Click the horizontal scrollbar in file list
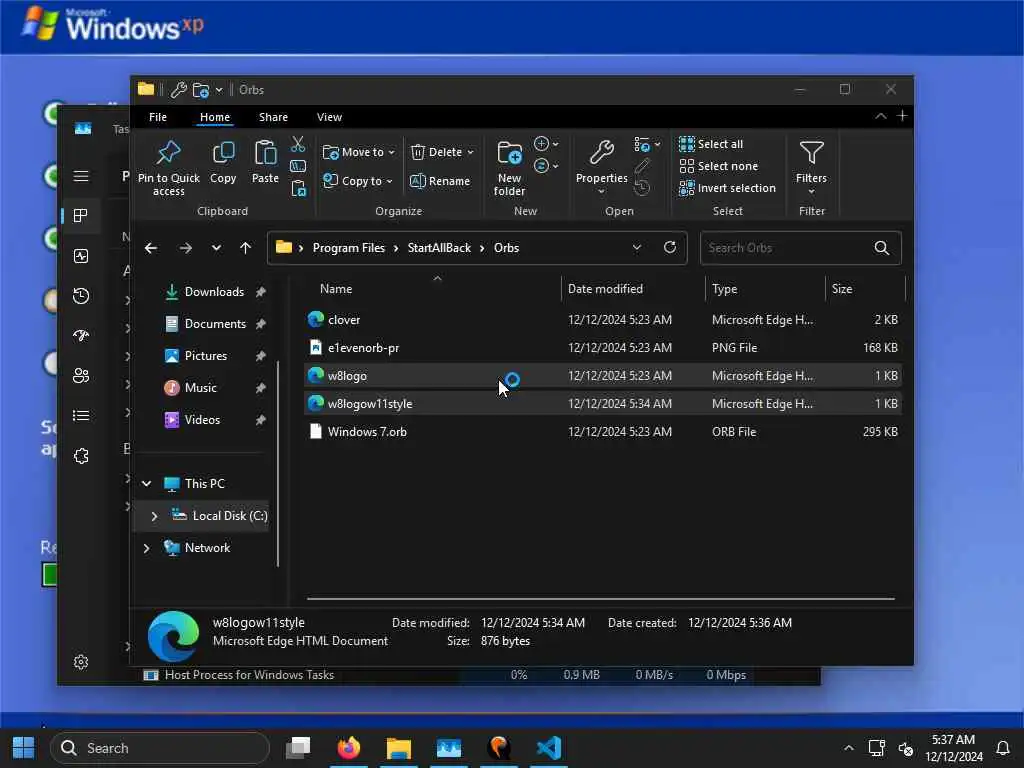 (x=601, y=598)
